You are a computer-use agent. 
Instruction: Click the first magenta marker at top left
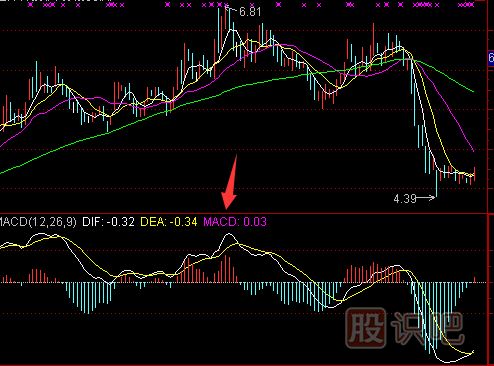[31, 5]
